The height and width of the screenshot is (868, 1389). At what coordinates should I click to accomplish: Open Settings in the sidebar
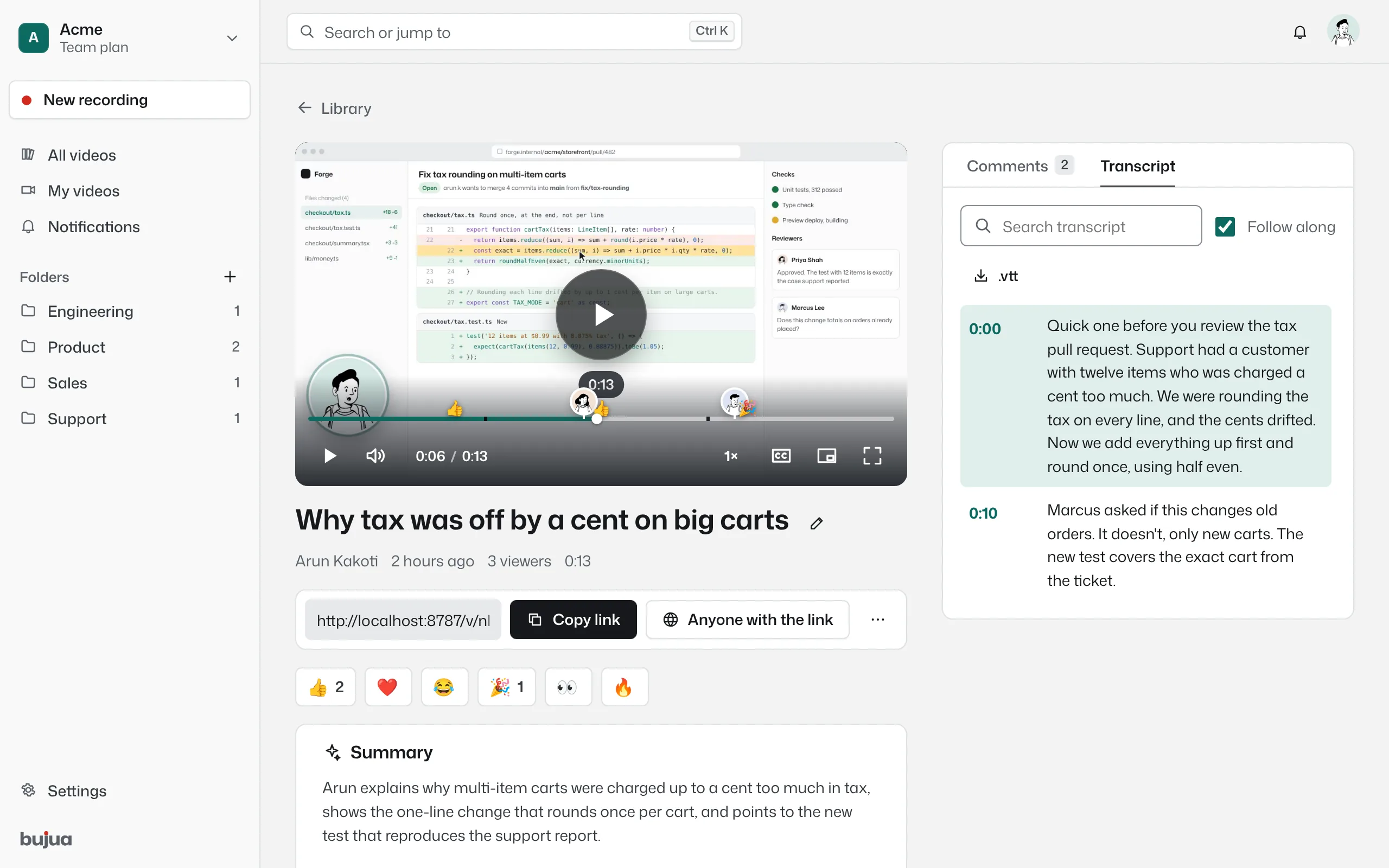click(x=130, y=790)
